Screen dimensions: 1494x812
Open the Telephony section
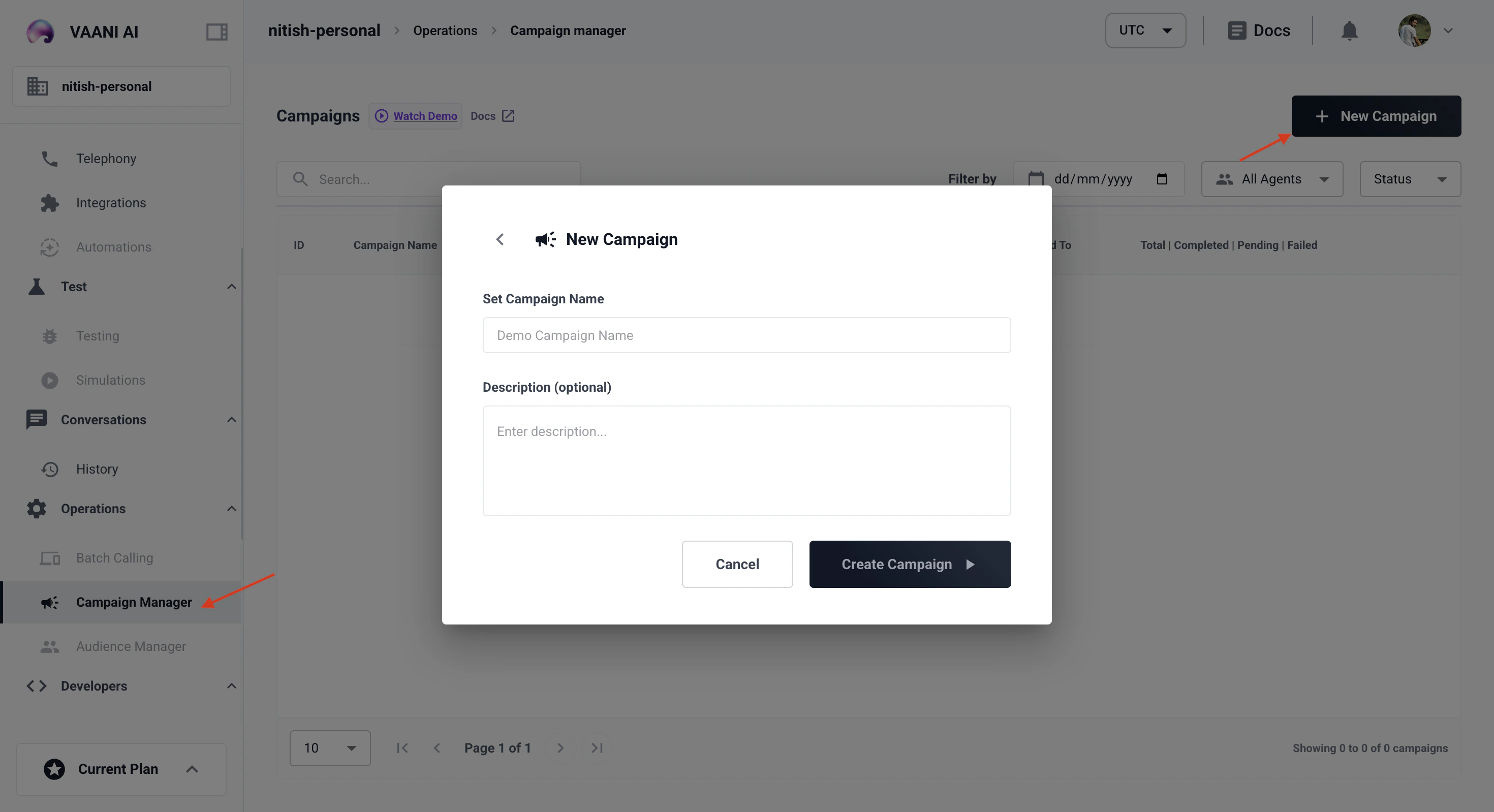coord(106,158)
